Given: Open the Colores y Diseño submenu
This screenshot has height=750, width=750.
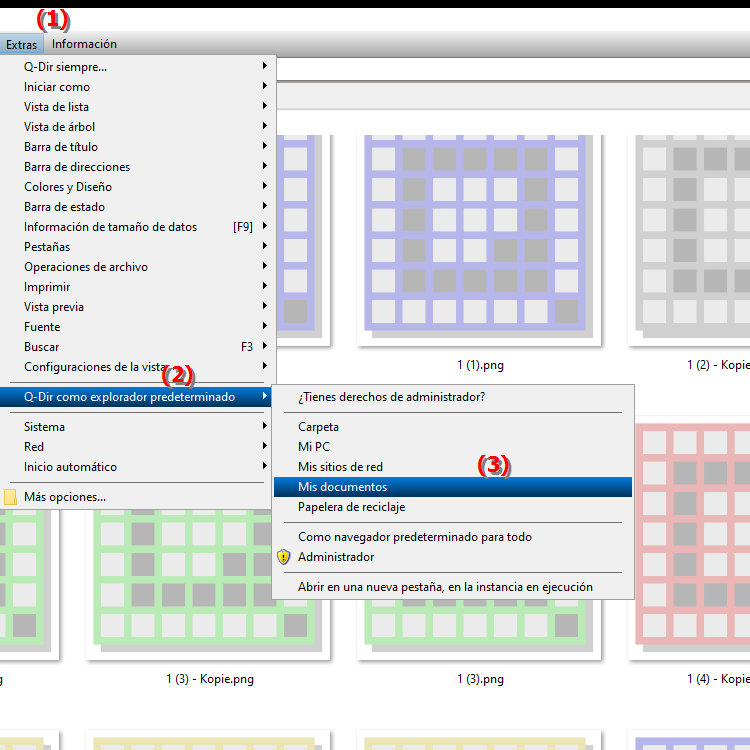Looking at the screenshot, I should 138,187.
